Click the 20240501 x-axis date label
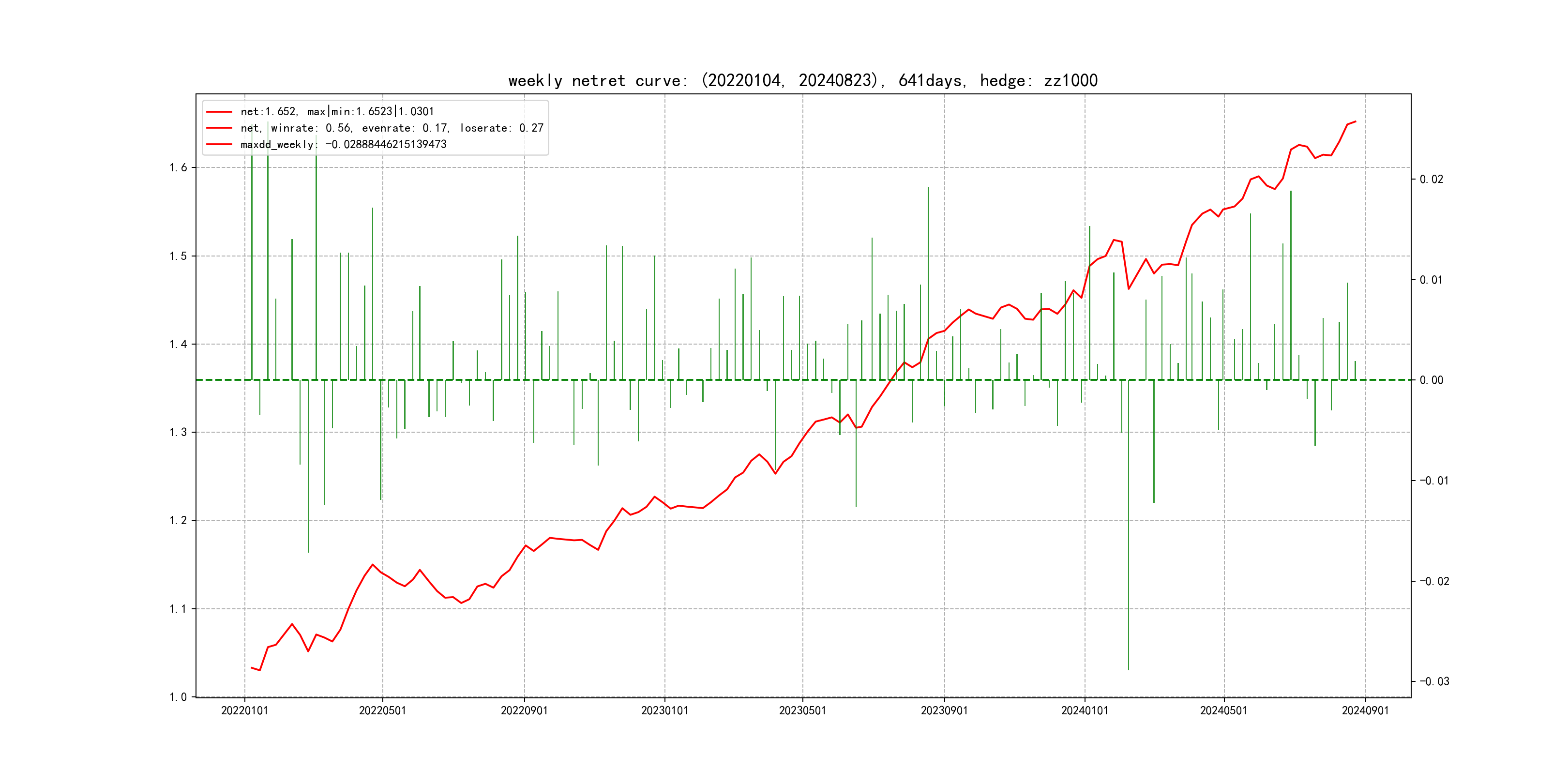The height and width of the screenshot is (784, 1568). [x=1223, y=710]
